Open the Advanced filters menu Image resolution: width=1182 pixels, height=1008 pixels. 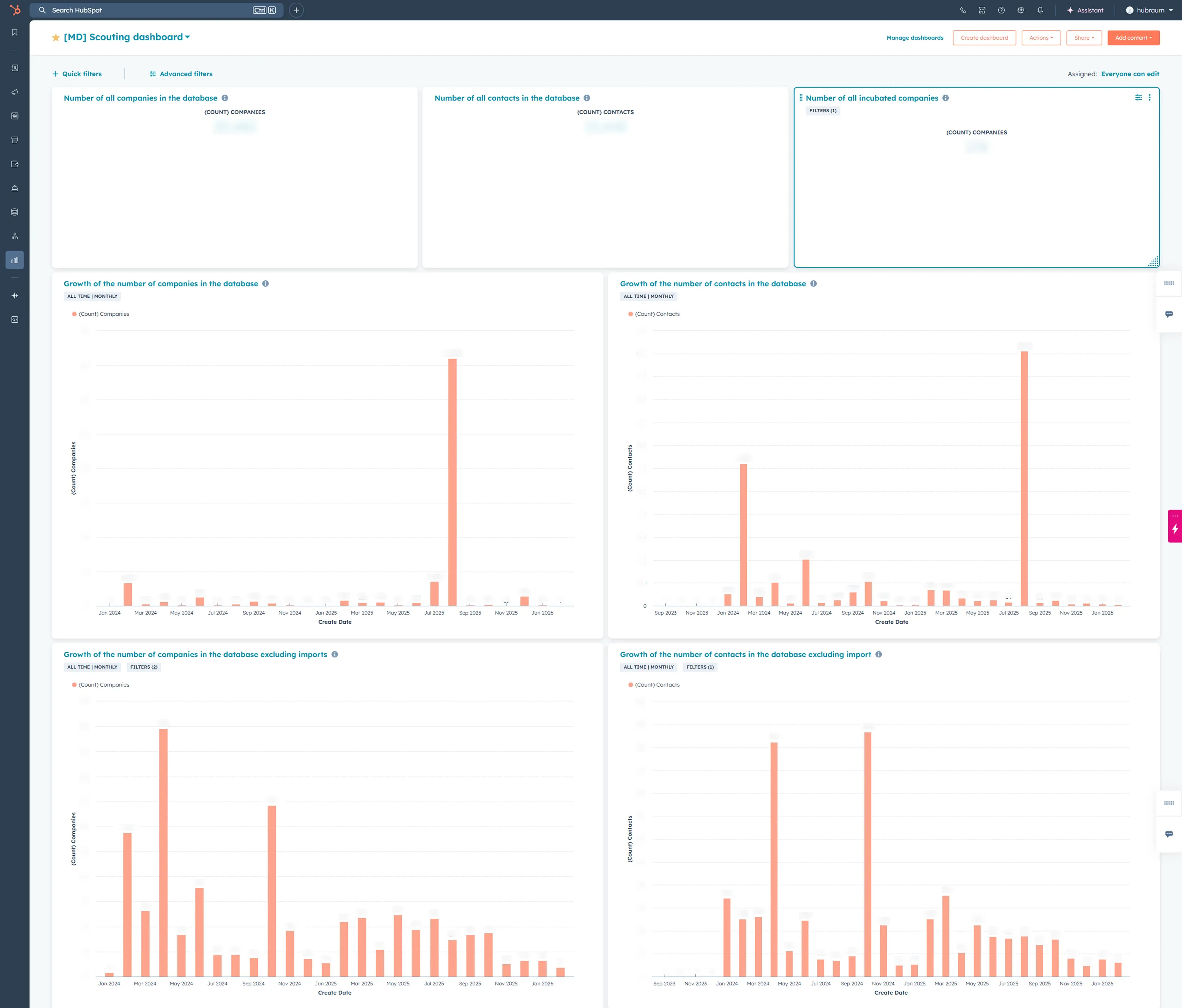pyautogui.click(x=180, y=74)
